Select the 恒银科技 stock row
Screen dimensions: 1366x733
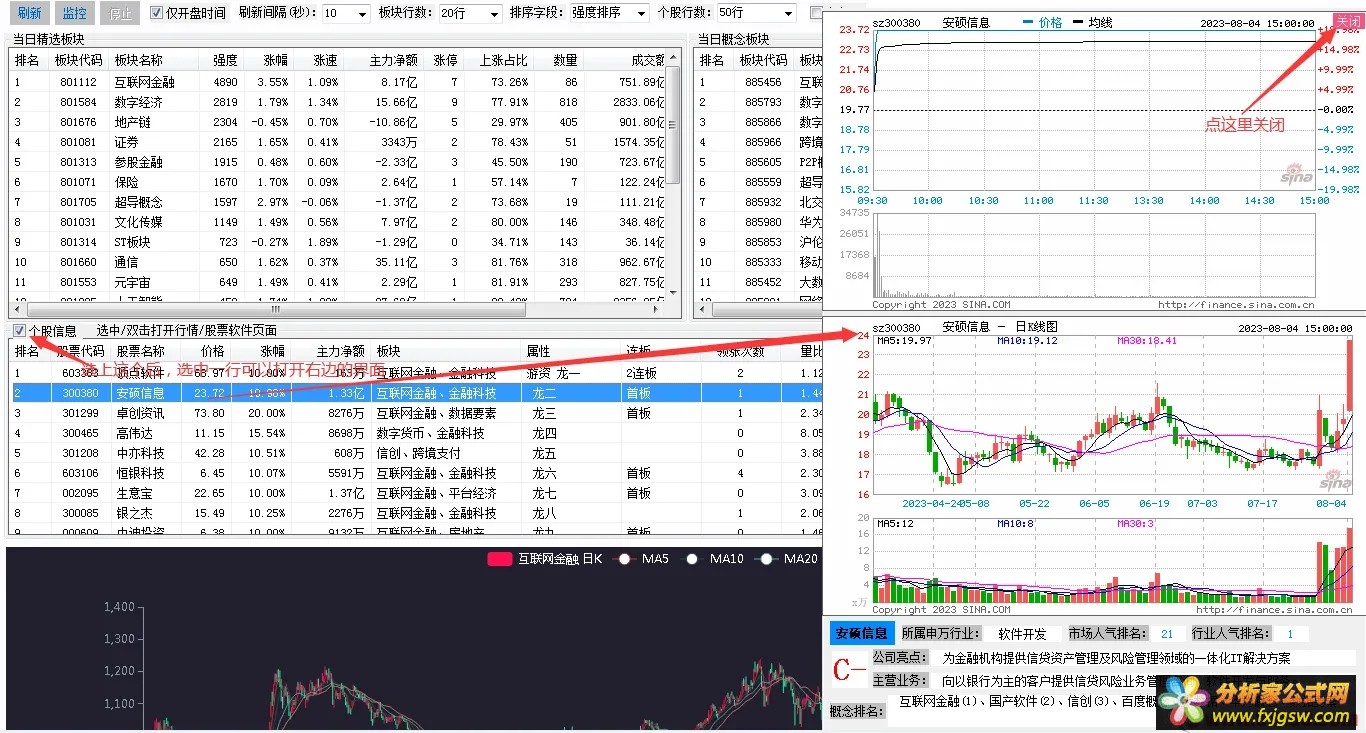pos(417,473)
